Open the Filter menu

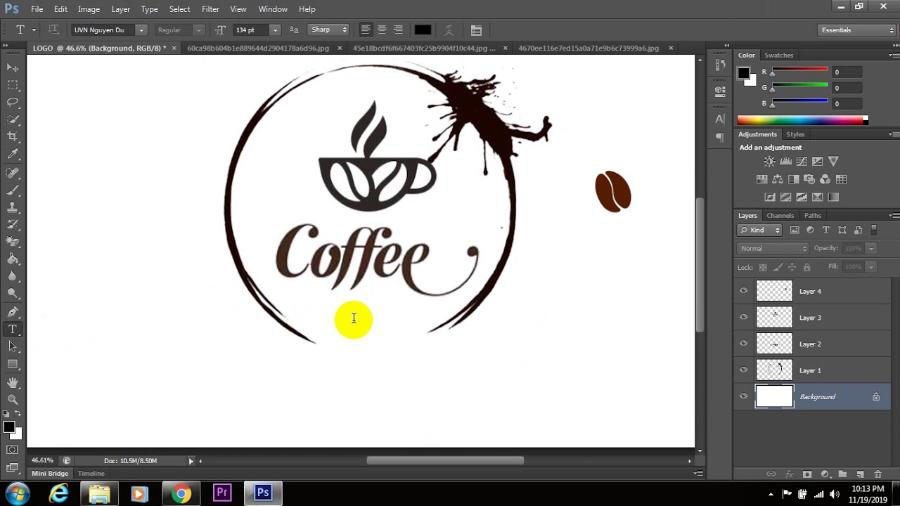(210, 9)
